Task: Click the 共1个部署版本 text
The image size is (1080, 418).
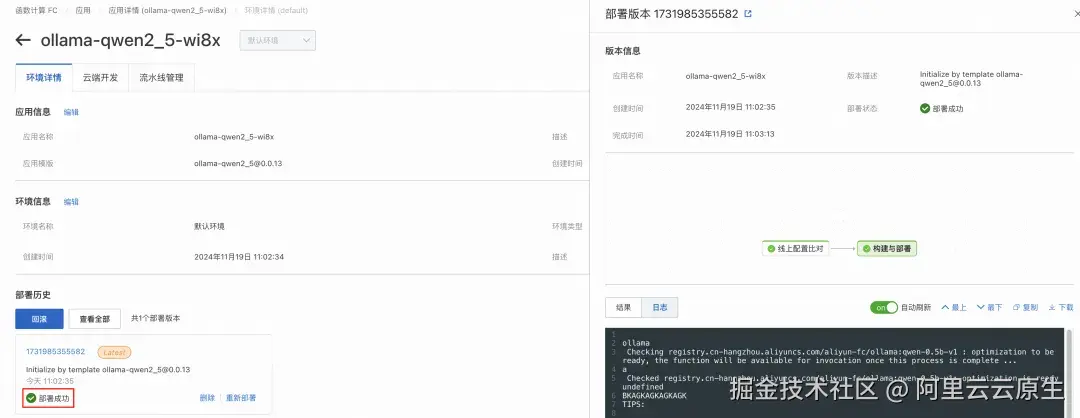Action: click(156, 319)
